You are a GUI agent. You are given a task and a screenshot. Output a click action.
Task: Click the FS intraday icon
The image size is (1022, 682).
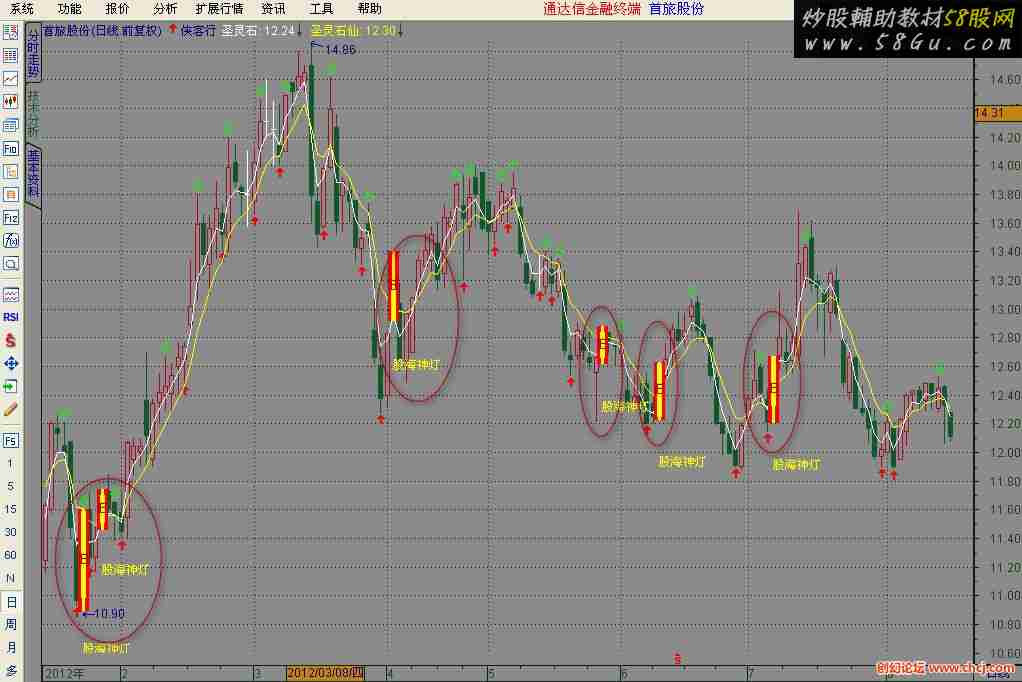point(10,441)
